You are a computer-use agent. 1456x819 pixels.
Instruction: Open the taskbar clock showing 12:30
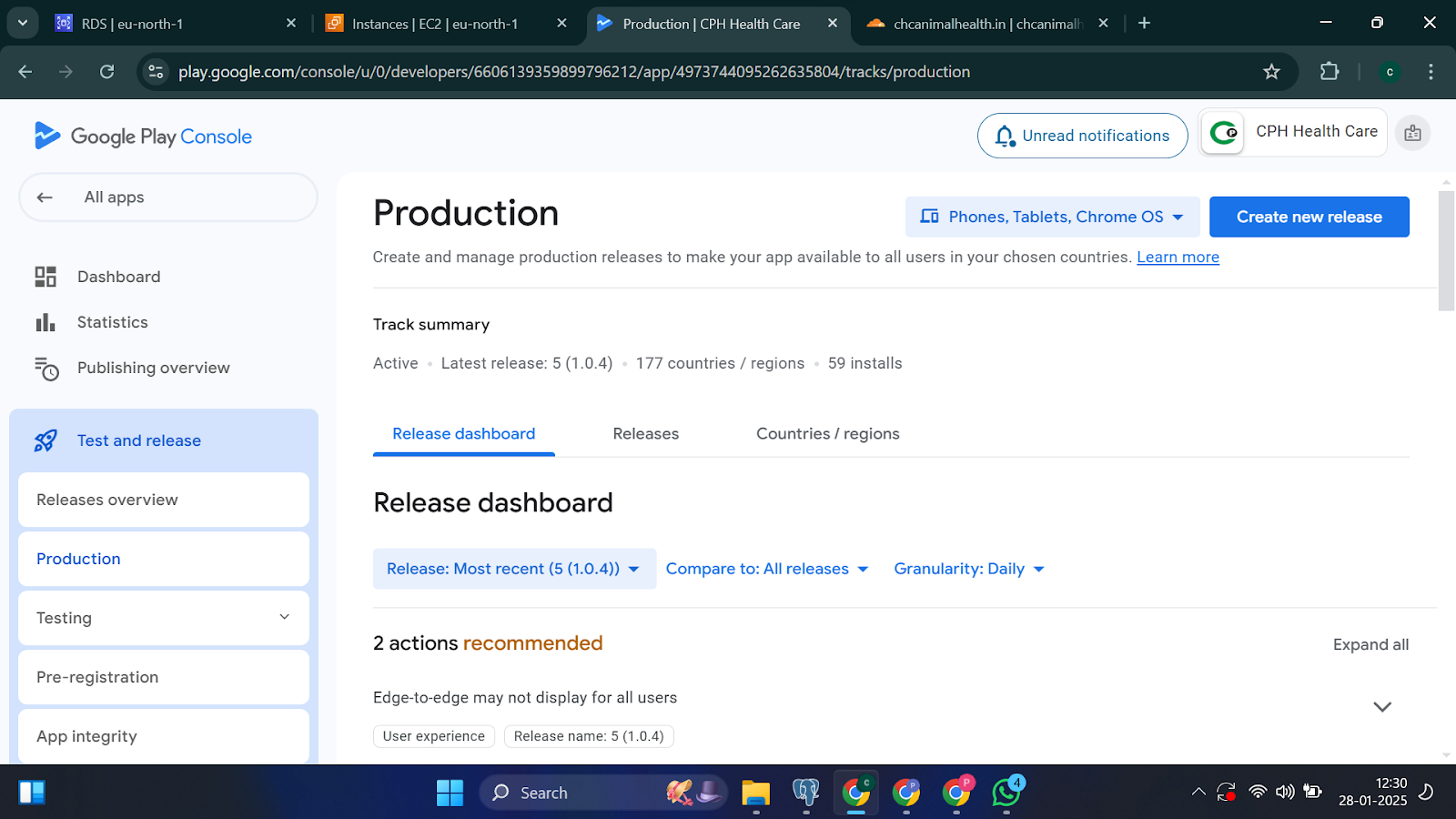point(1372,792)
